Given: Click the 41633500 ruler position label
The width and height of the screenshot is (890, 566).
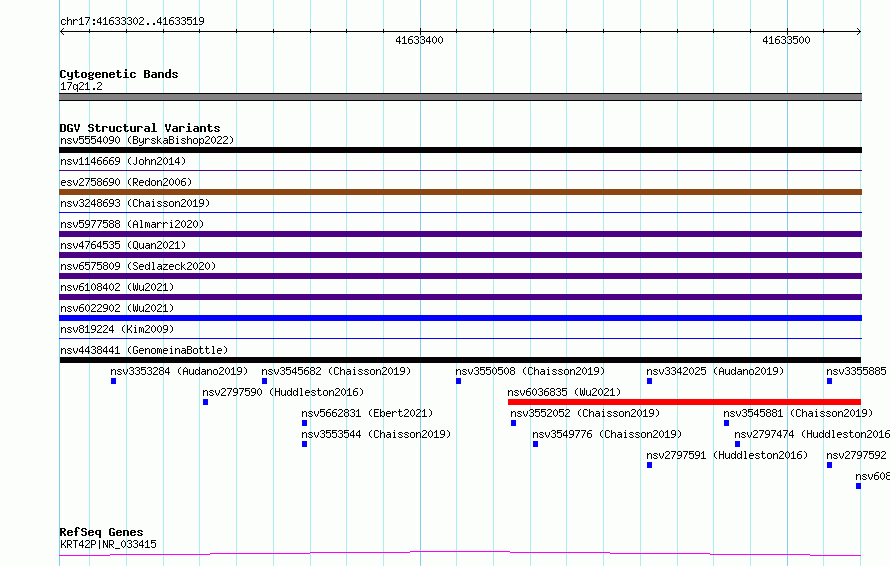Looking at the screenshot, I should (786, 40).
